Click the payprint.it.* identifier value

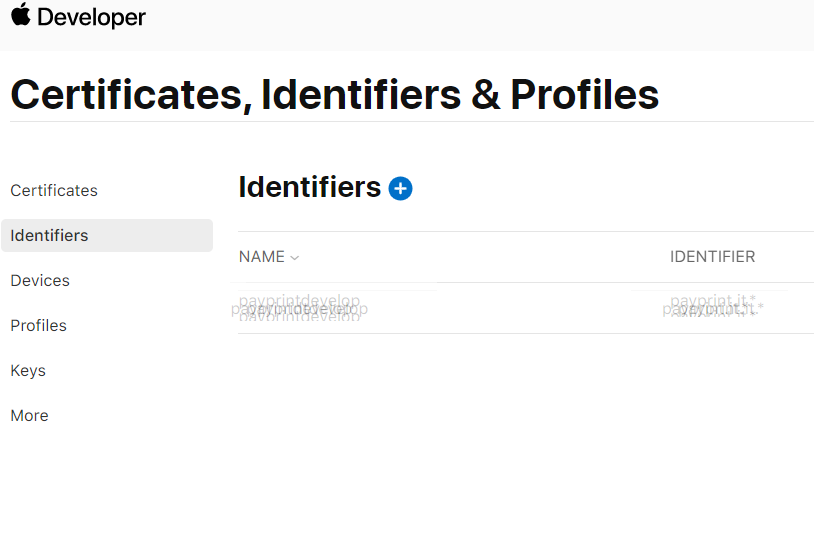(712, 309)
